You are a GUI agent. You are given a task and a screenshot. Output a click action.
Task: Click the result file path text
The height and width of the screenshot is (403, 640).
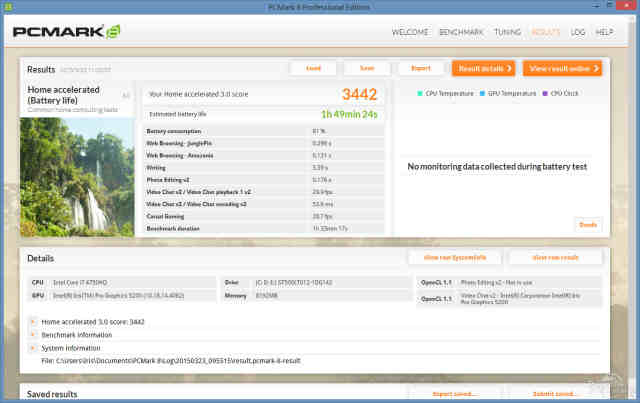point(171,361)
